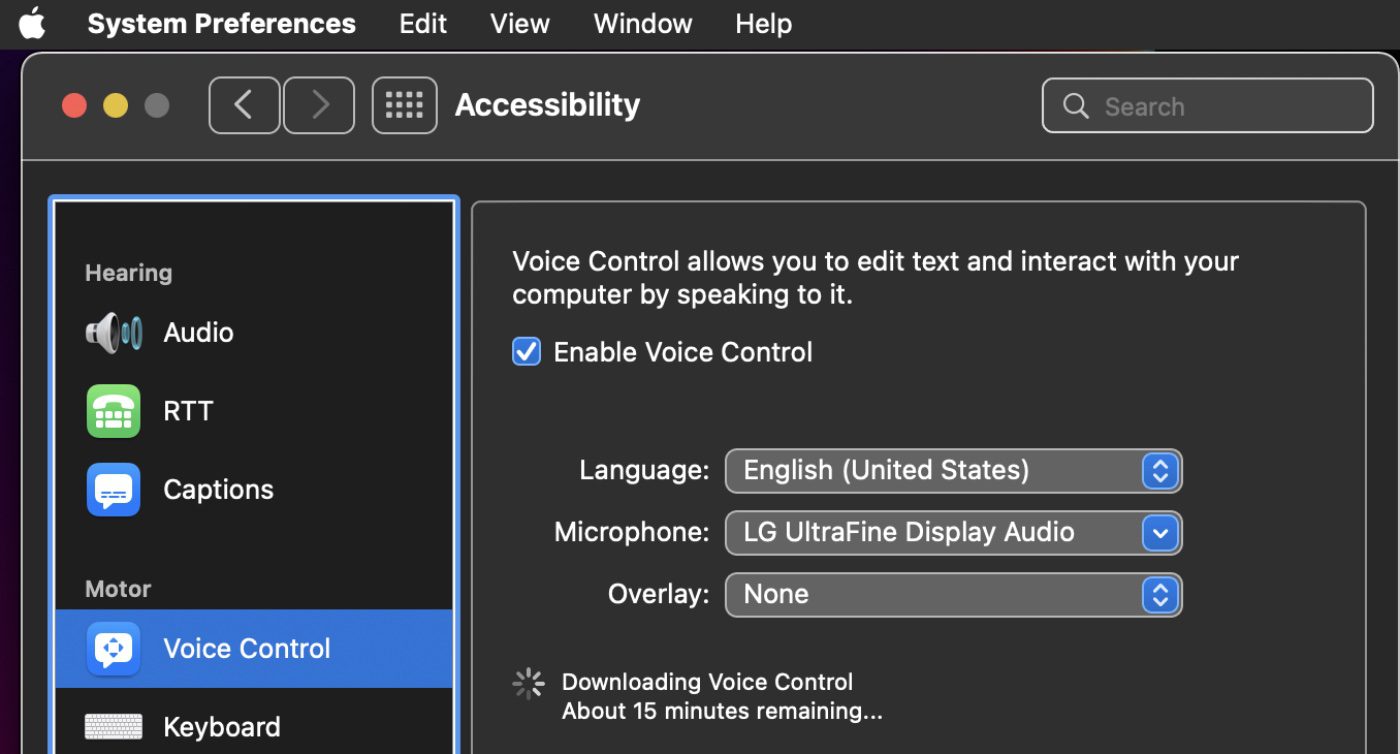Viewport: 1400px width, 754px height.
Task: Open the Overlay dropdown set to None
Action: coord(953,595)
